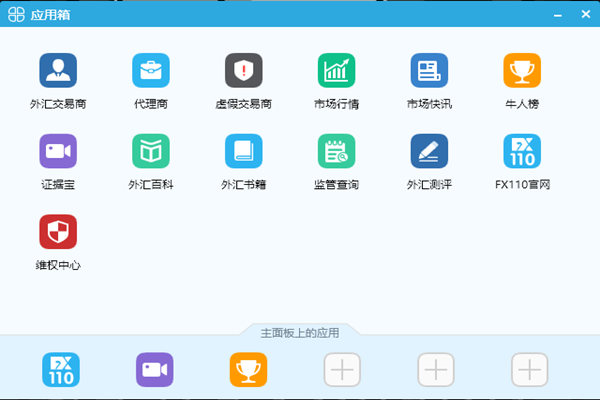
Task: Click the 市场快讯 text label
Action: (x=429, y=104)
